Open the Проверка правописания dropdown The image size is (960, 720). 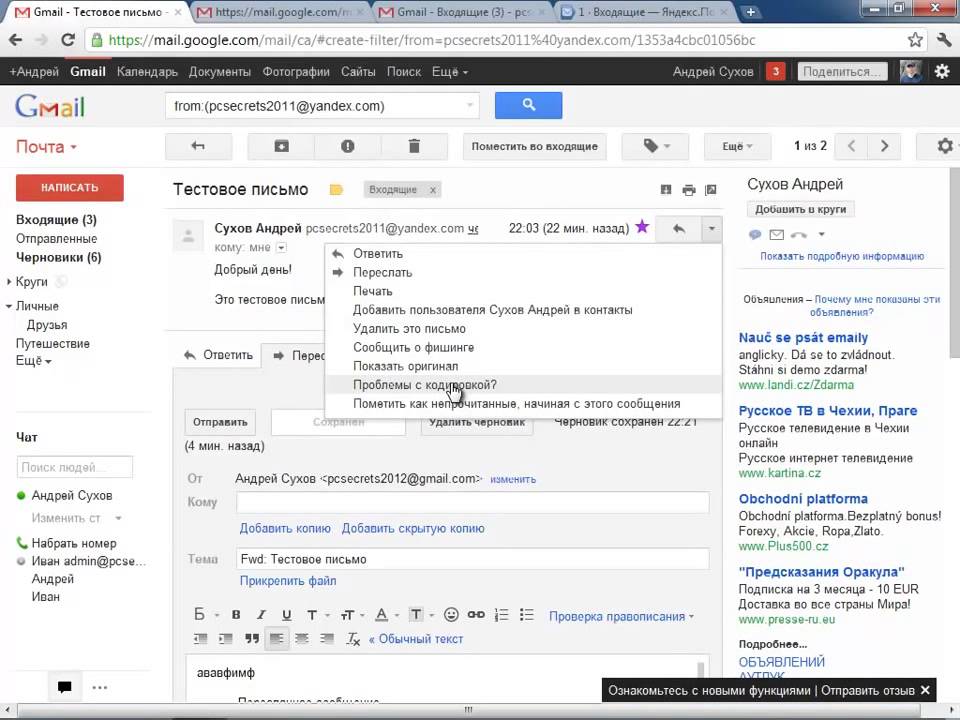[621, 616]
